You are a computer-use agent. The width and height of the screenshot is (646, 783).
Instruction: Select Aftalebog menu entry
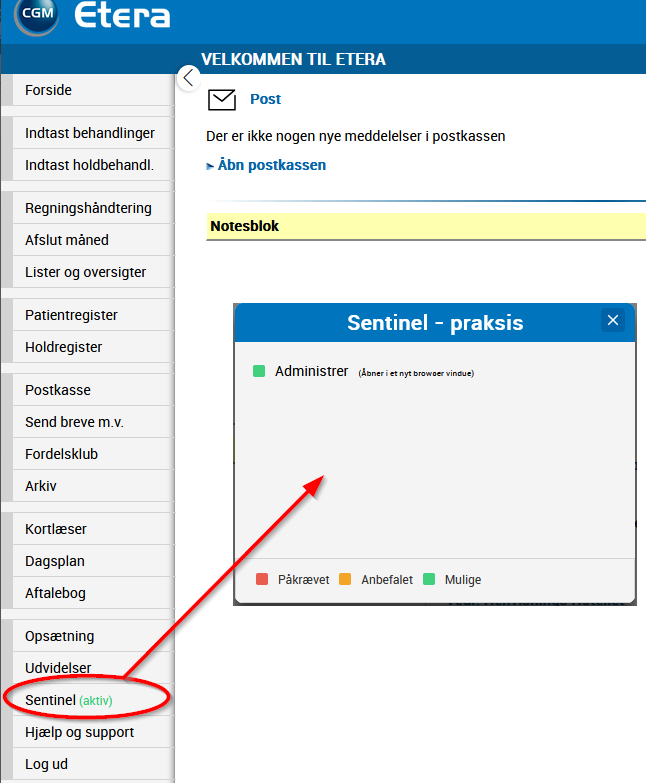[55, 593]
